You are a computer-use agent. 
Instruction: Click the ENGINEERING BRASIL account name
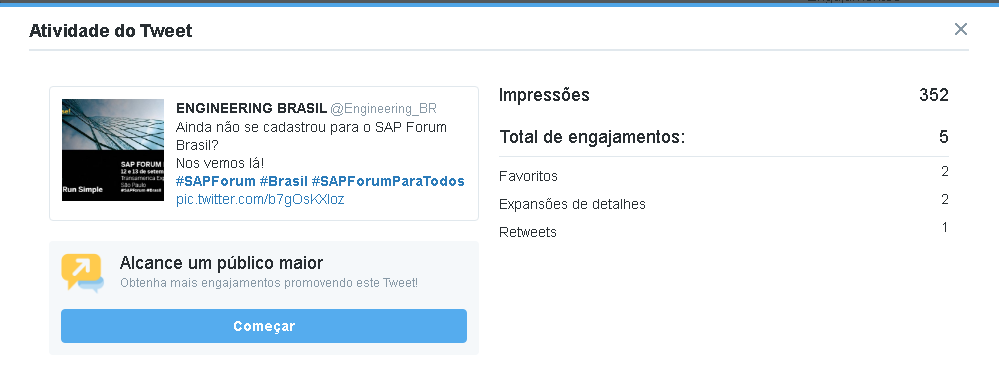tap(252, 108)
